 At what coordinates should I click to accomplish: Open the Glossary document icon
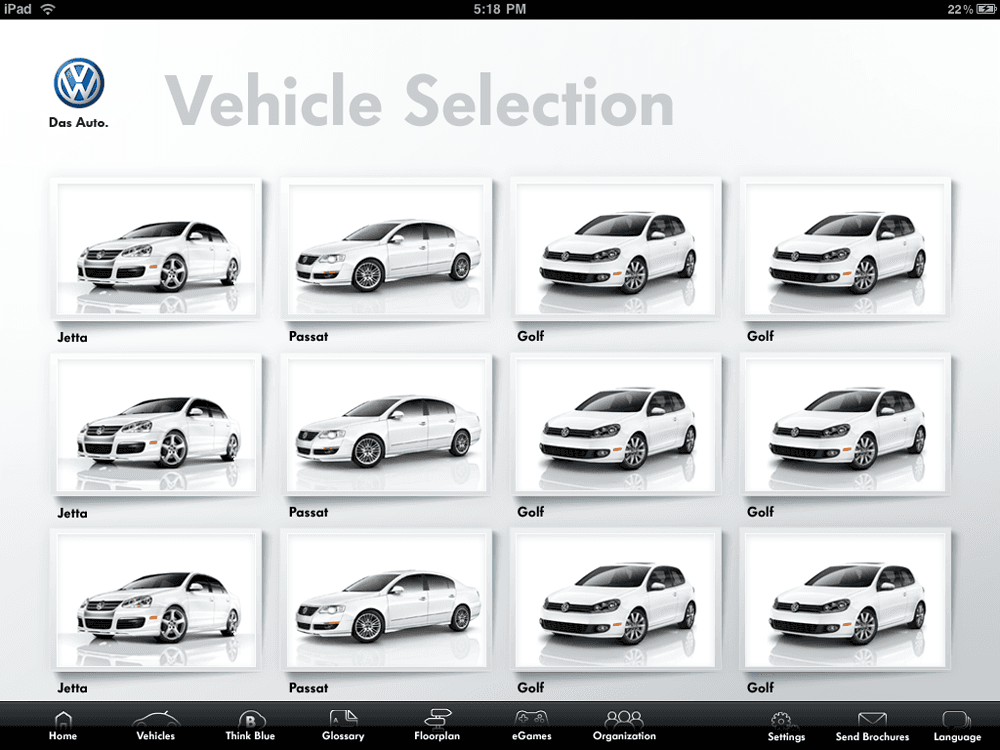(x=343, y=719)
